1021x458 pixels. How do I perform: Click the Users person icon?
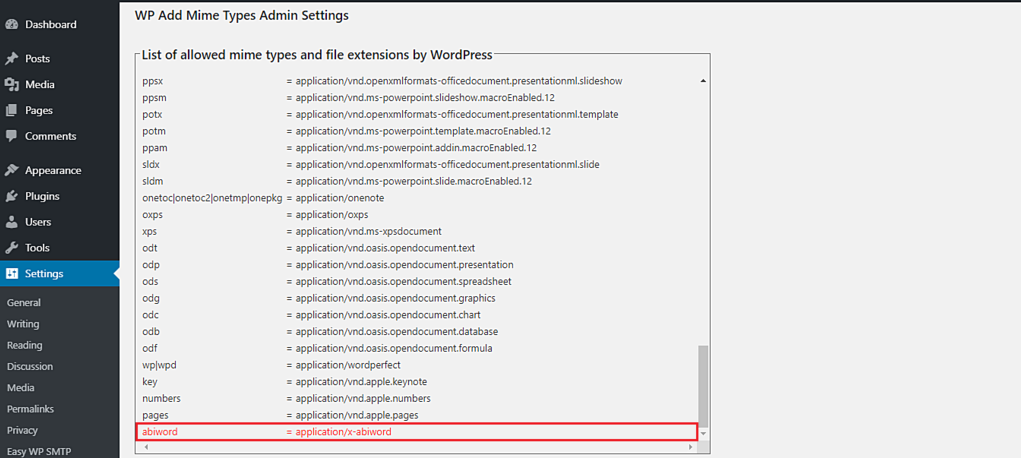coord(11,222)
